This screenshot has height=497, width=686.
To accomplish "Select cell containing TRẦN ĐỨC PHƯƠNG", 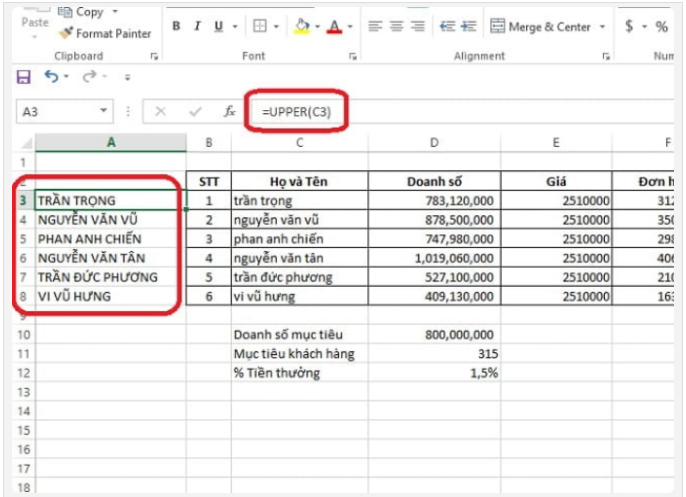I will point(111,277).
